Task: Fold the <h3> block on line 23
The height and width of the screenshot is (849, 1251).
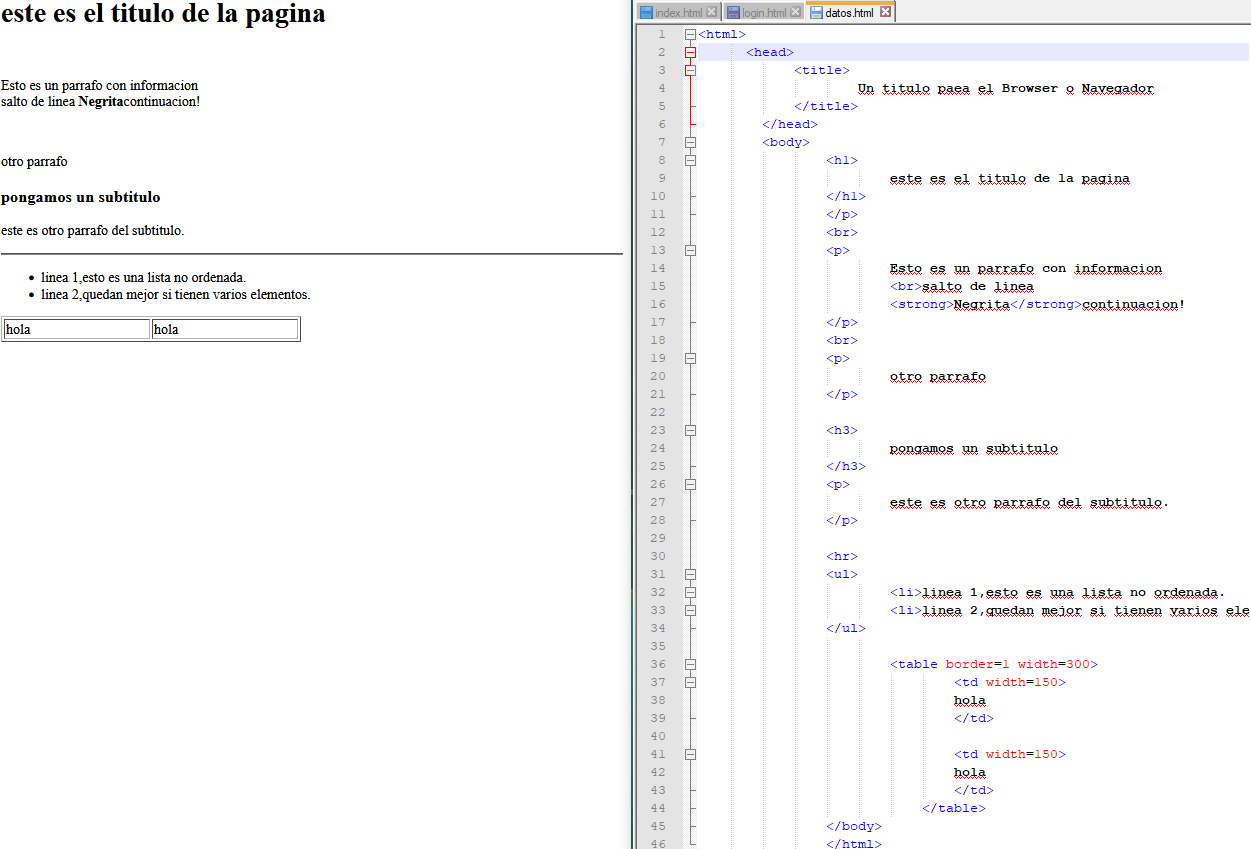Action: pos(690,430)
